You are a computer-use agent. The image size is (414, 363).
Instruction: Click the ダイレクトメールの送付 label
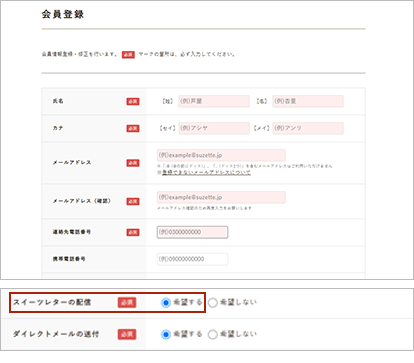point(56,334)
